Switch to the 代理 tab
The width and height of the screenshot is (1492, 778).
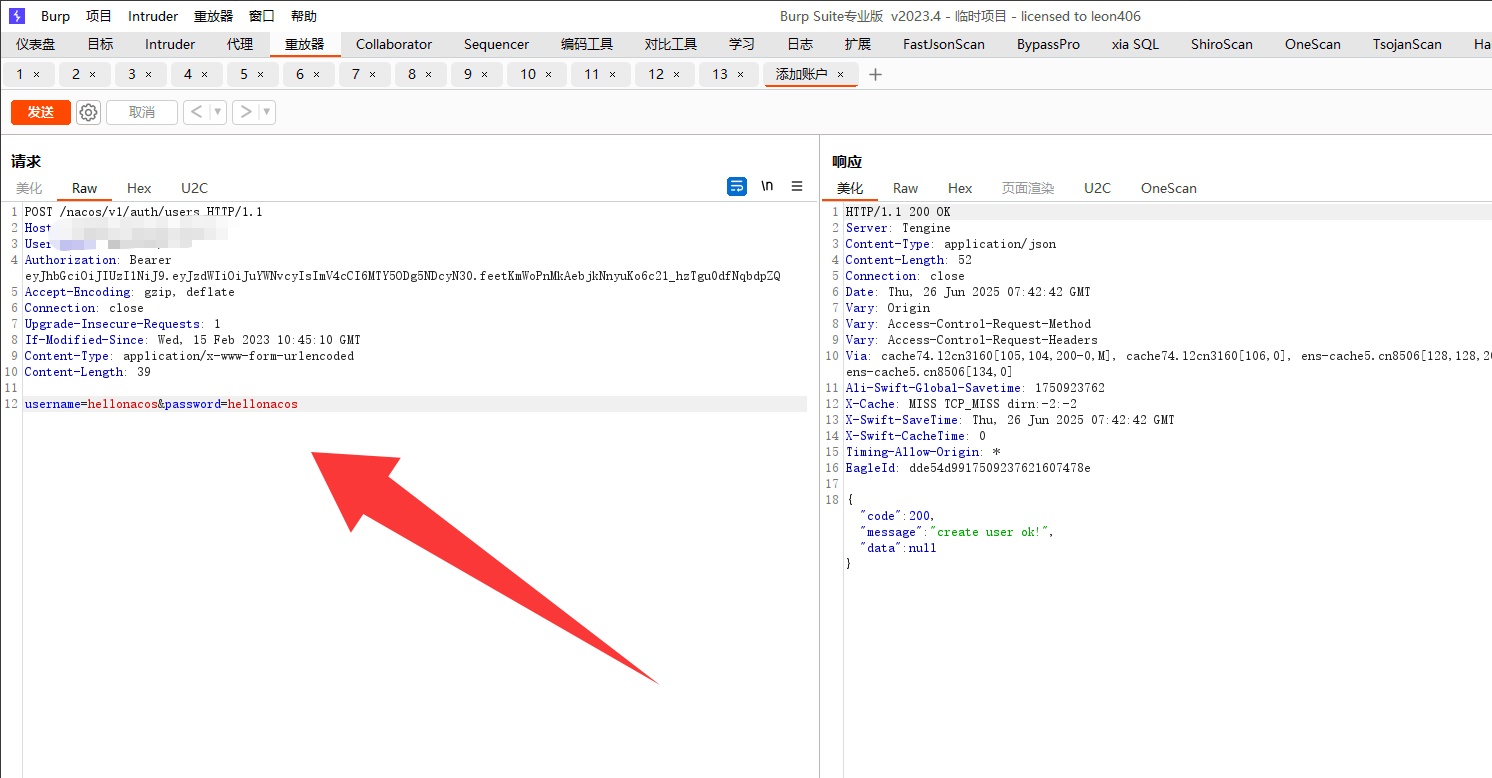point(240,44)
